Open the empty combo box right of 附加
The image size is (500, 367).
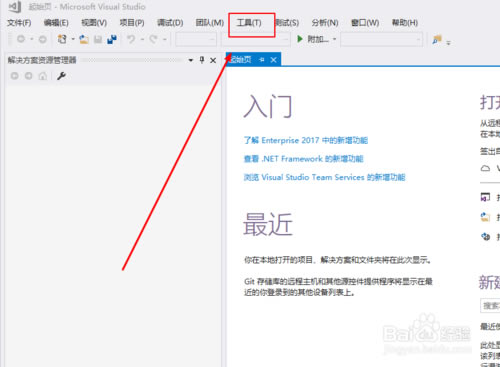[x=381, y=40]
